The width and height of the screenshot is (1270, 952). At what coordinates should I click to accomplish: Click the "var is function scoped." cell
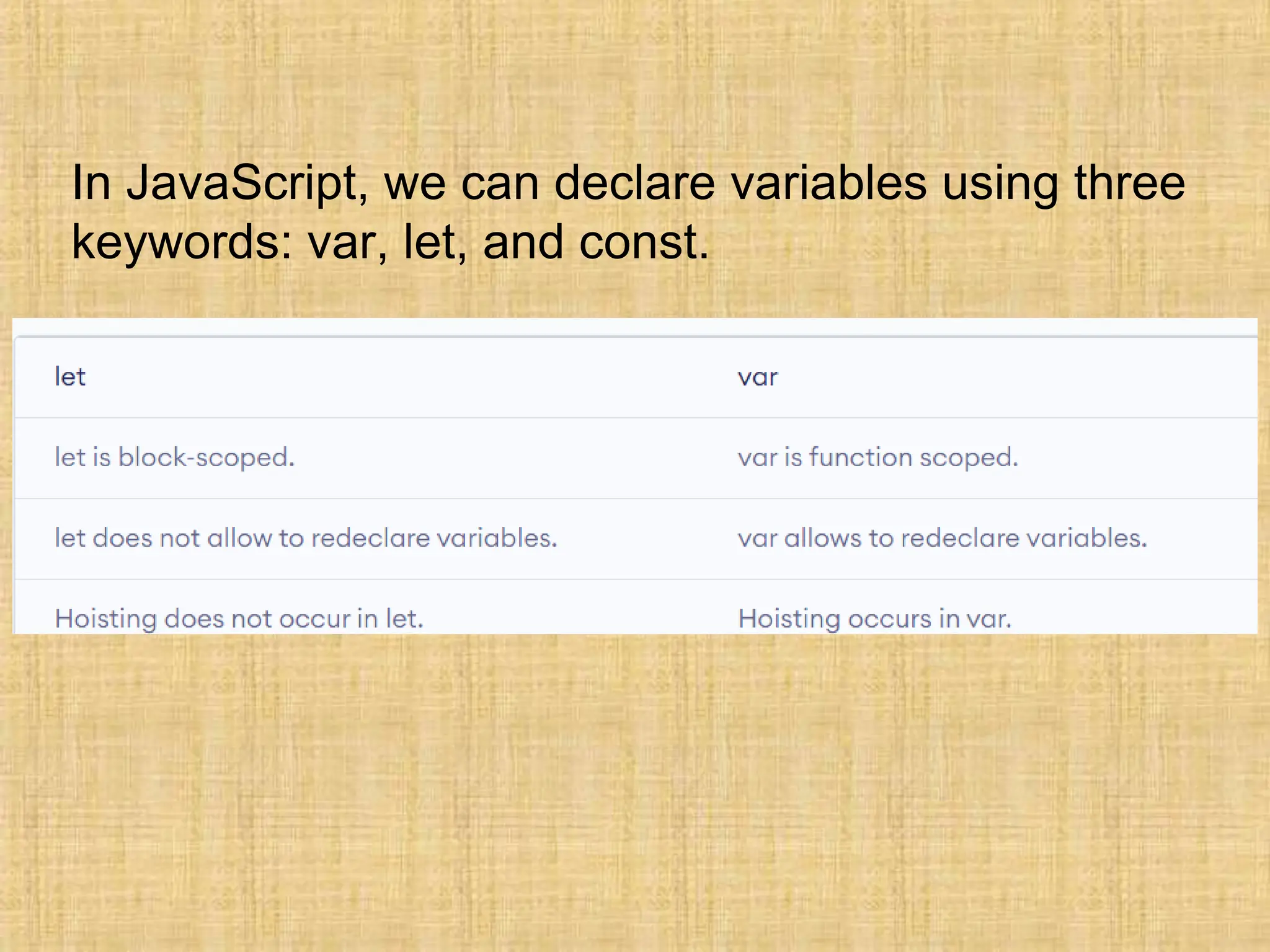[877, 457]
